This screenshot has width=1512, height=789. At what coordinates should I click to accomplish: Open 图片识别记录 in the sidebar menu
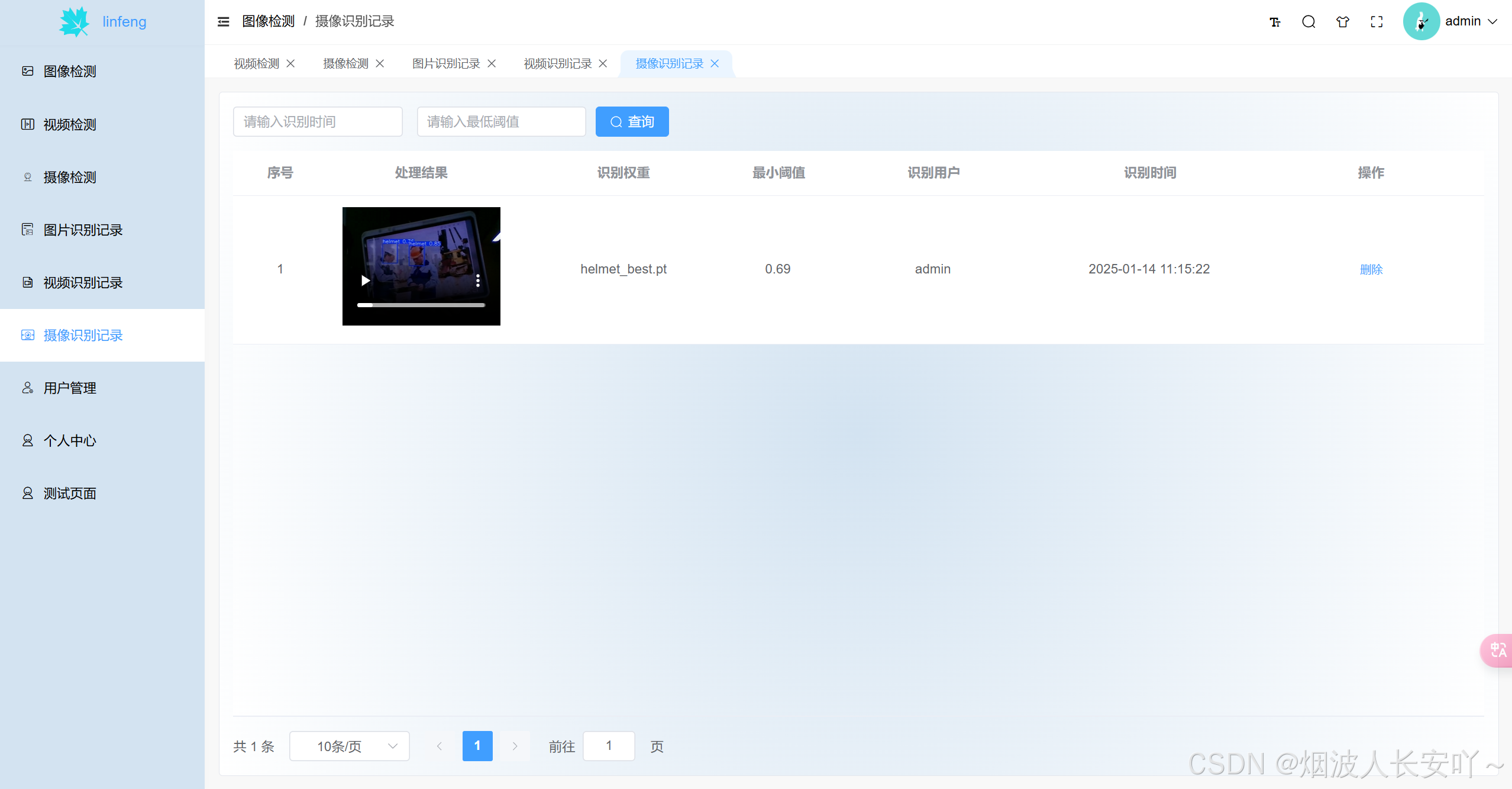[102, 230]
